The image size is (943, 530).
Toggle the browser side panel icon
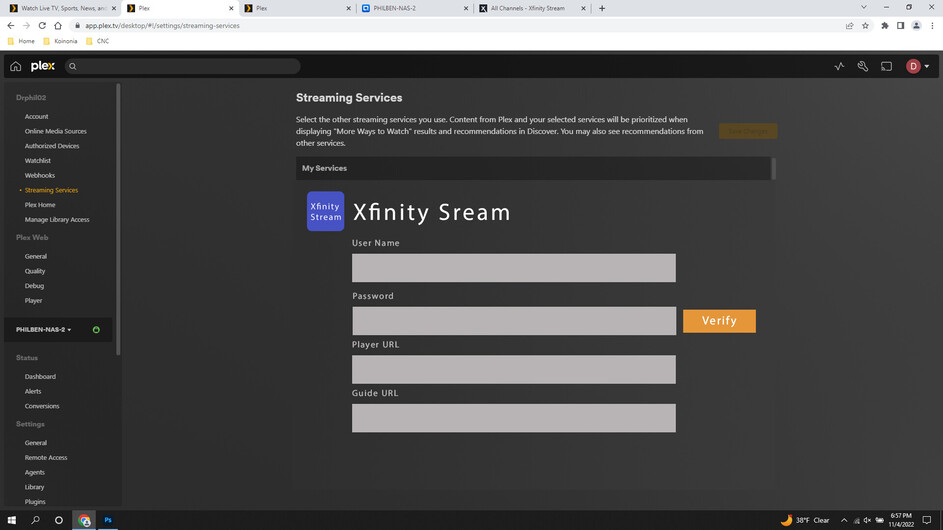[900, 26]
